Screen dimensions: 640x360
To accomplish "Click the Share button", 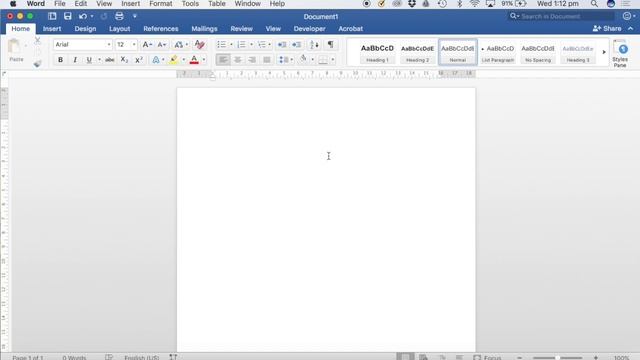I will [x=607, y=29].
